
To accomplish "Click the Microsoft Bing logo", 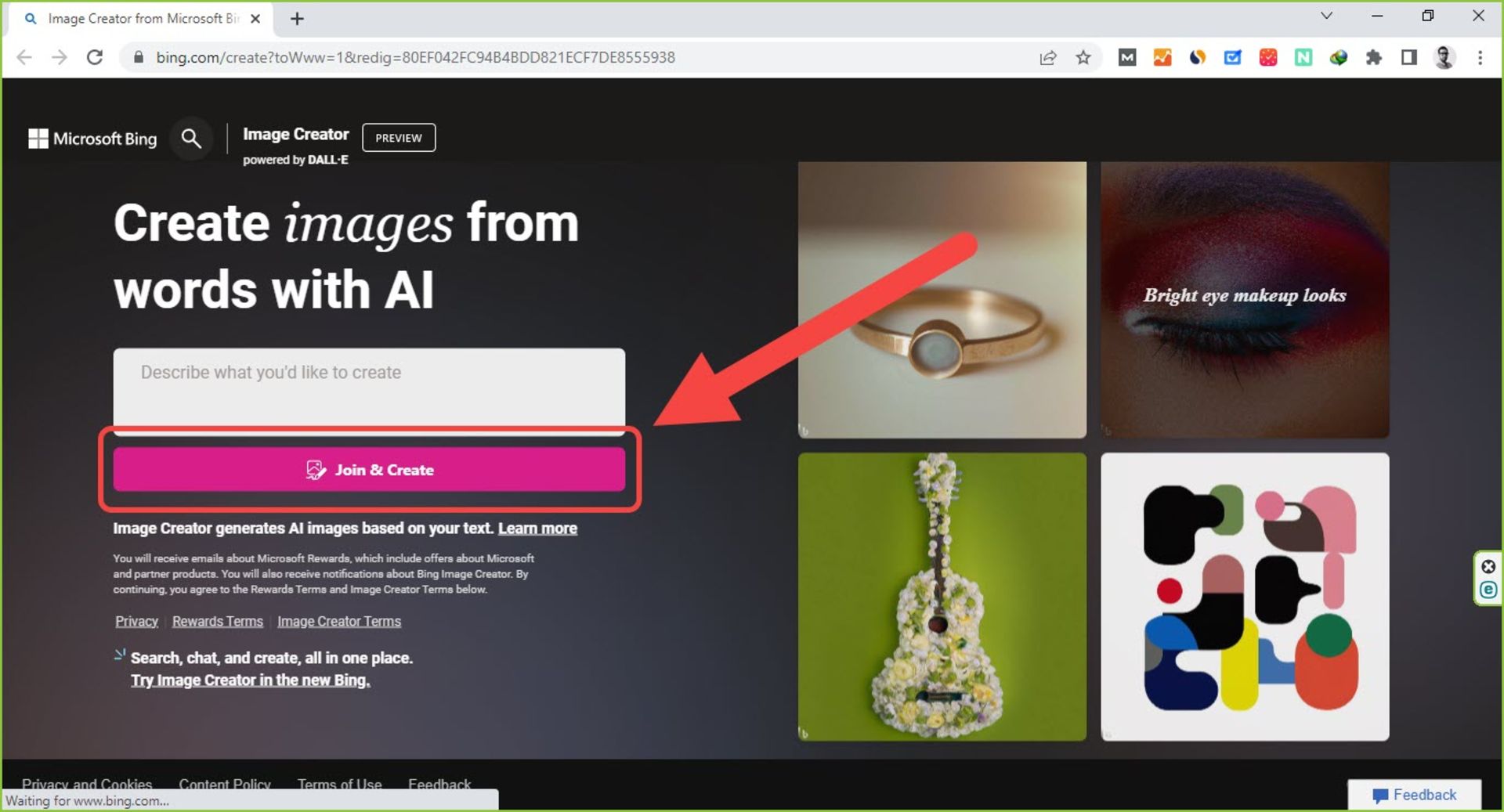I will tap(92, 139).
